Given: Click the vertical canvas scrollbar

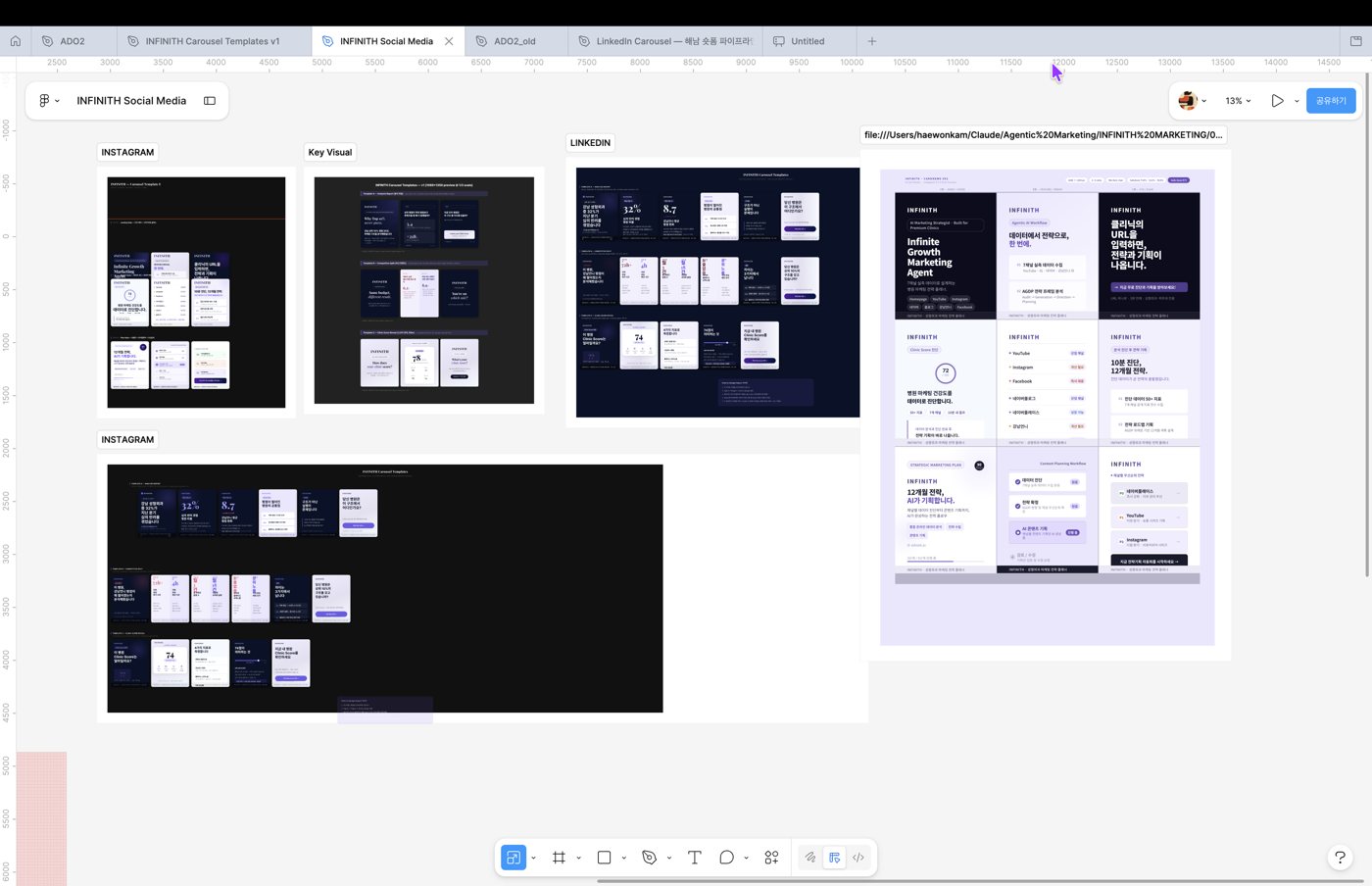Looking at the screenshot, I should (1368, 323).
